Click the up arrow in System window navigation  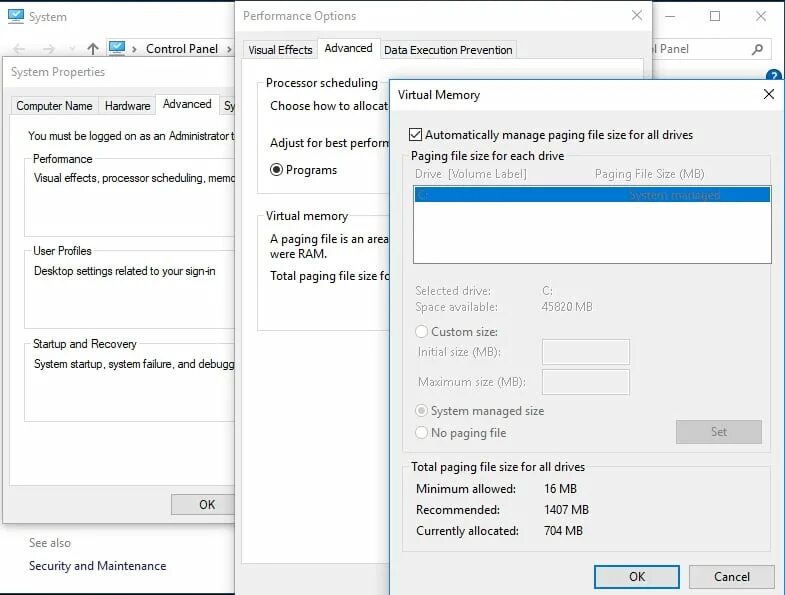tap(93, 49)
